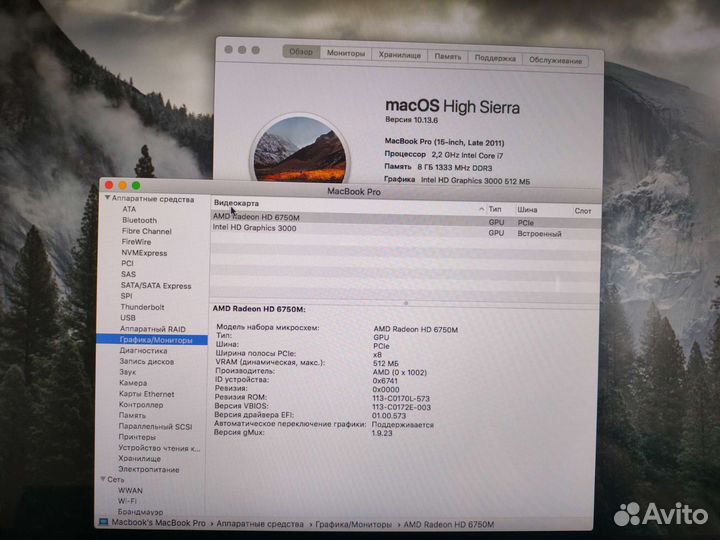Select ATA in the sidebar

(129, 209)
